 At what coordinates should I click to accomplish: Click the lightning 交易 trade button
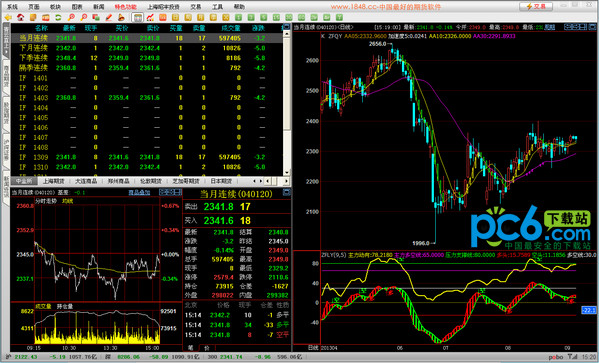(536, 6)
